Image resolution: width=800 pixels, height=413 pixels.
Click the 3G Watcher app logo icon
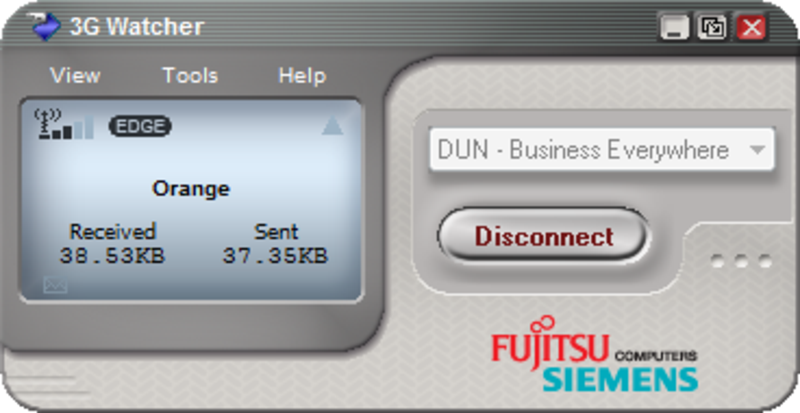tap(45, 27)
